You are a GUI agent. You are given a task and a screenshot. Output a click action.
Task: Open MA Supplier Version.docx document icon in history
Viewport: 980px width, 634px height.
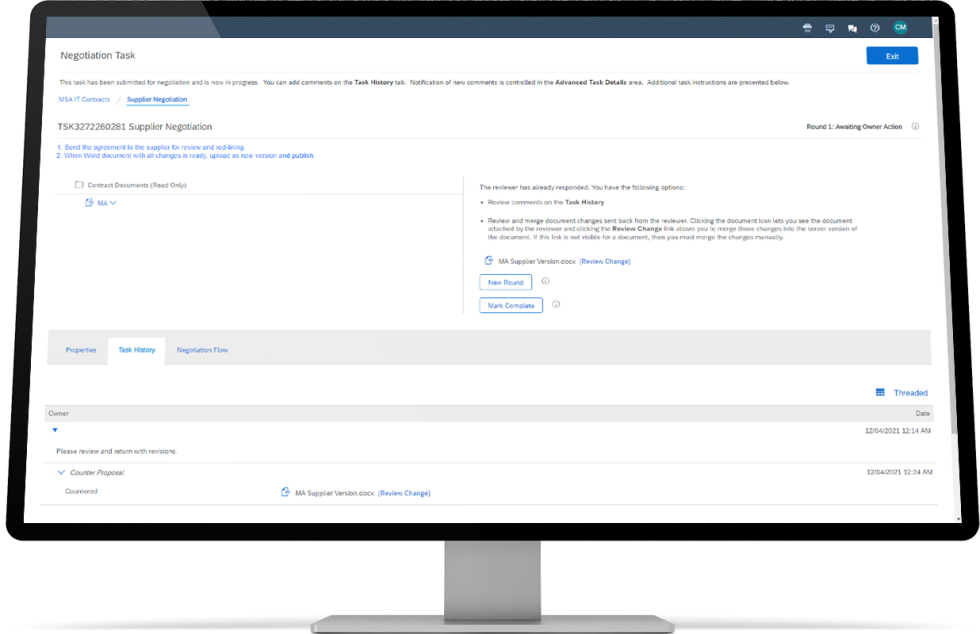coord(286,492)
